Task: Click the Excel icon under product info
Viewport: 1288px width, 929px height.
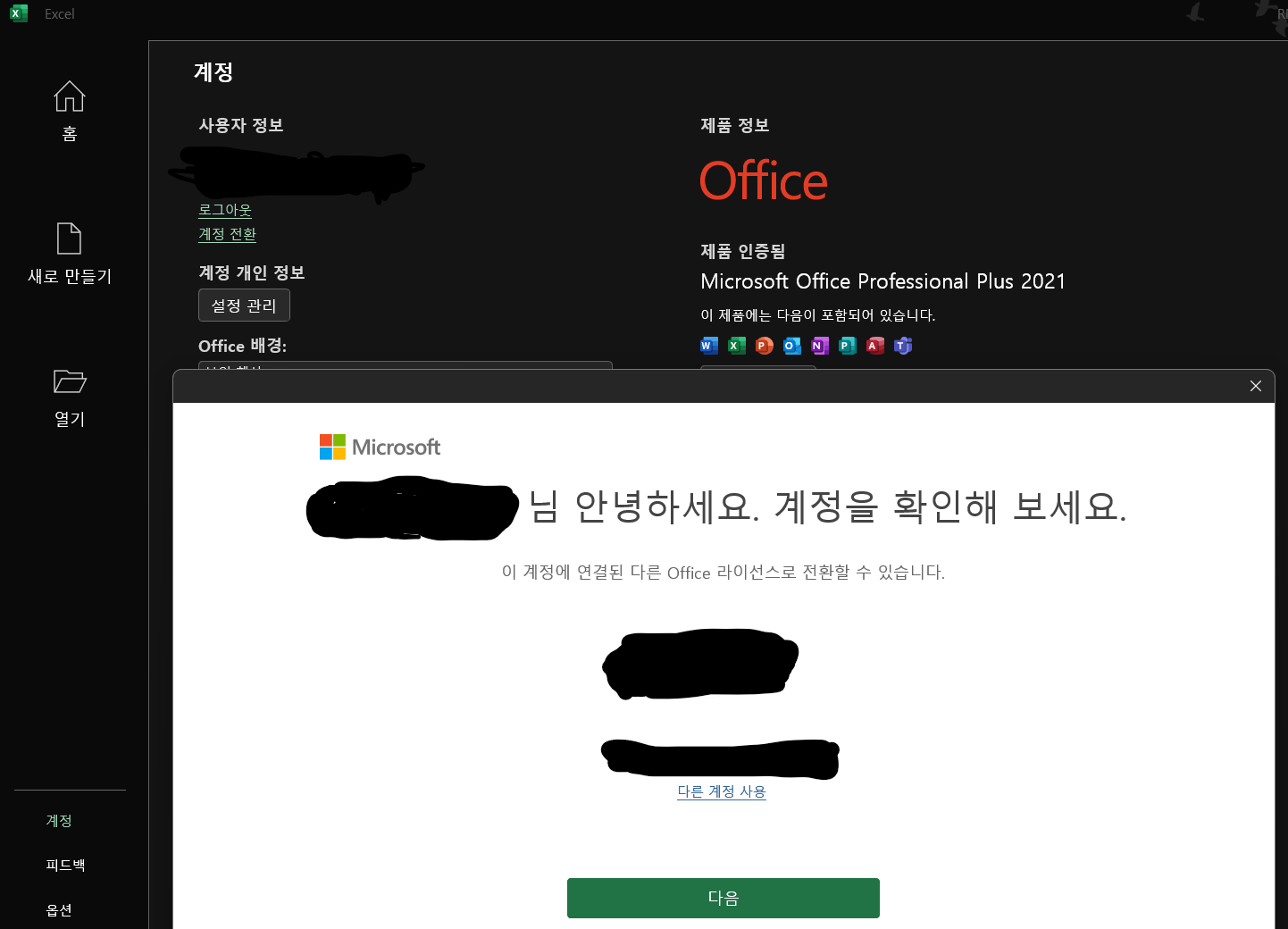Action: 737,346
